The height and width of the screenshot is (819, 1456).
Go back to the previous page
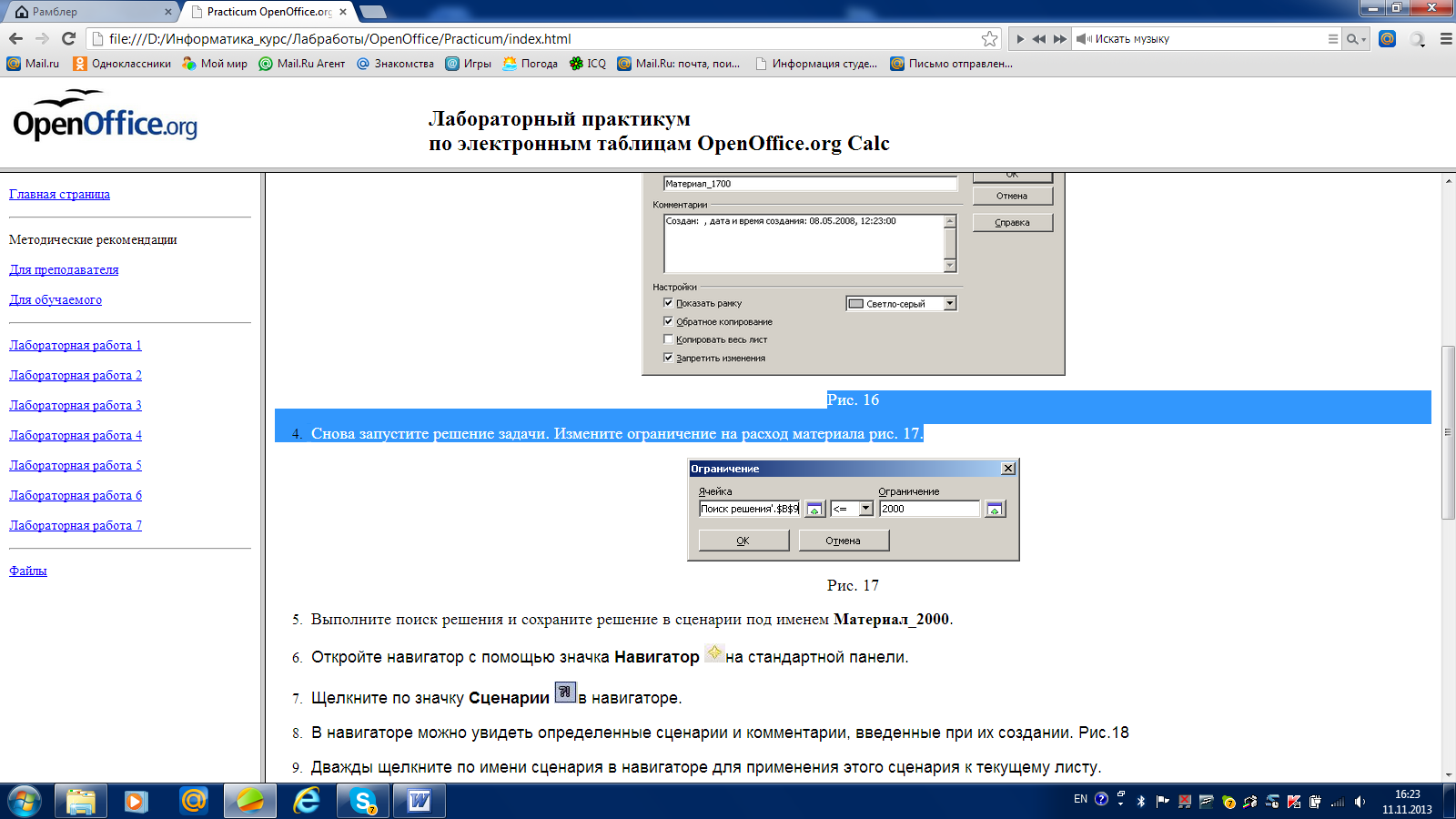point(15,38)
